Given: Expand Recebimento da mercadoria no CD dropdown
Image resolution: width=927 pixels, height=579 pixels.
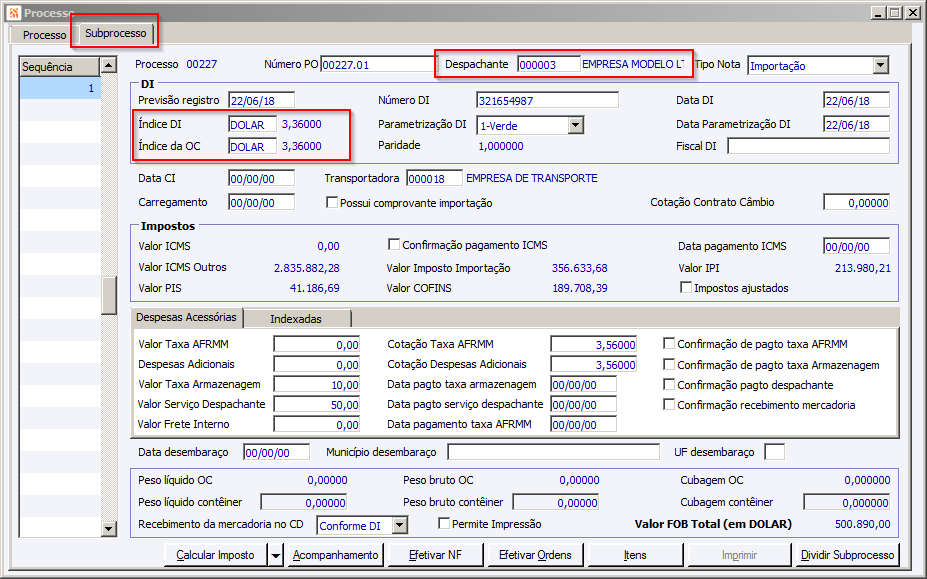Looking at the screenshot, I should (400, 525).
